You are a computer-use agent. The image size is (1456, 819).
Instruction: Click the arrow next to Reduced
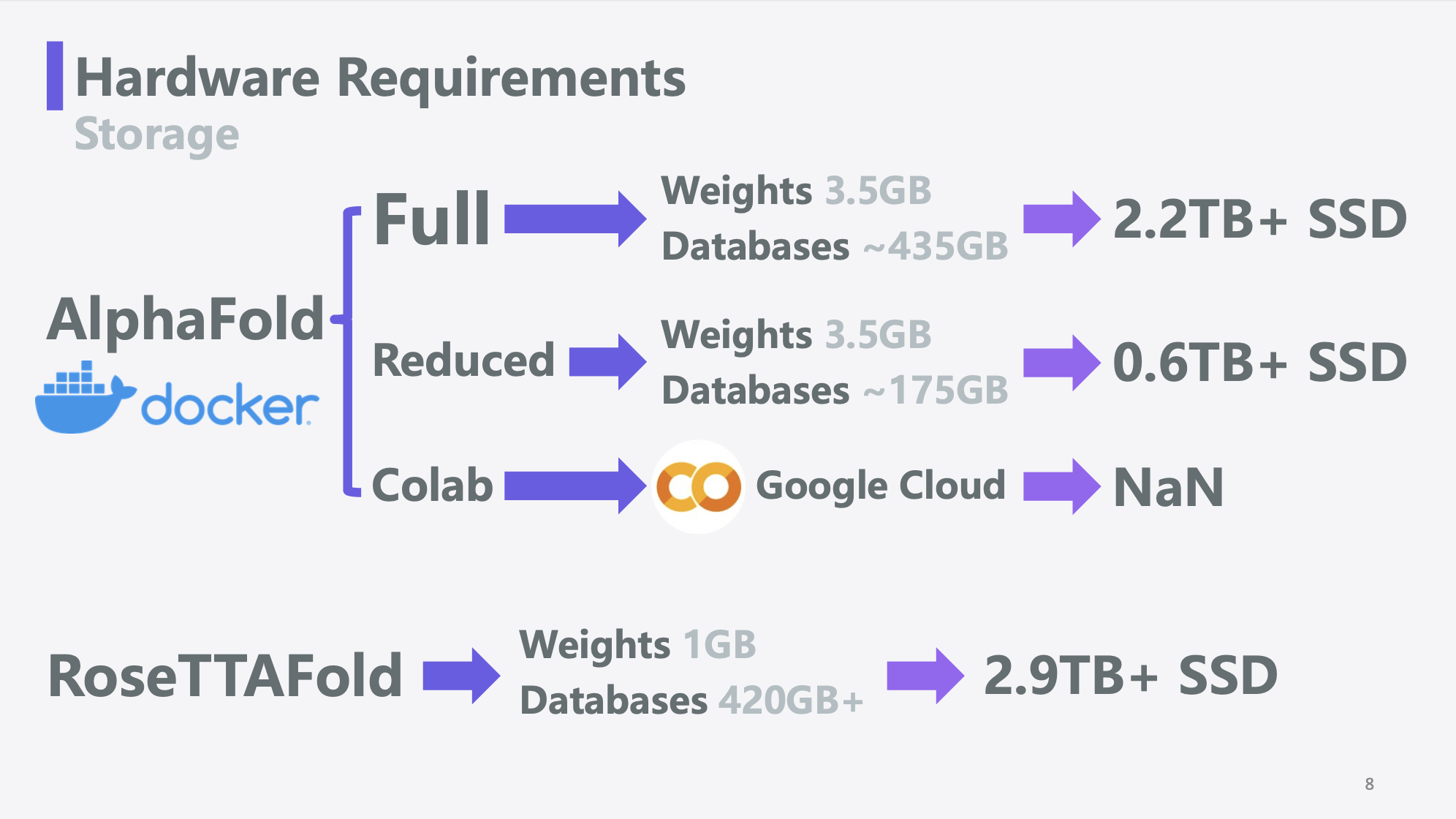point(607,362)
